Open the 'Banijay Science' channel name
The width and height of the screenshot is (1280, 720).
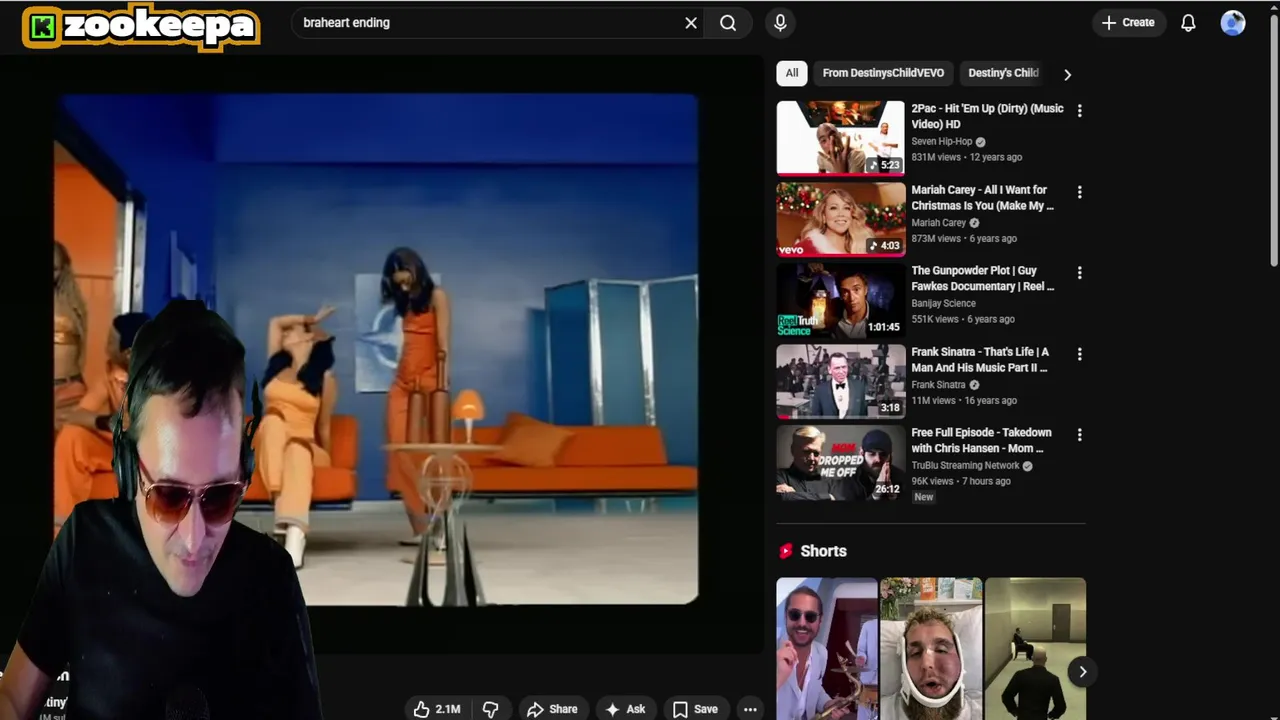click(x=943, y=303)
